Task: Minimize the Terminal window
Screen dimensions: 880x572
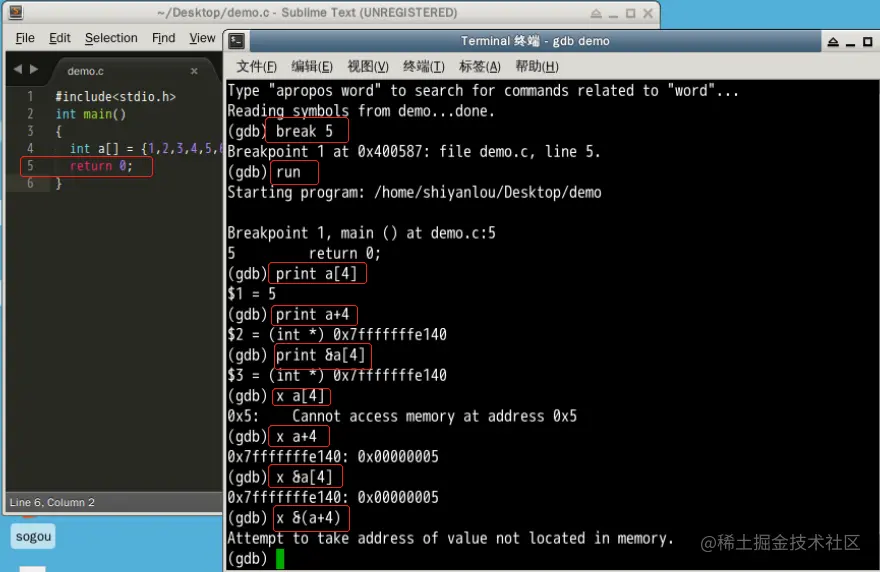Action: click(850, 43)
